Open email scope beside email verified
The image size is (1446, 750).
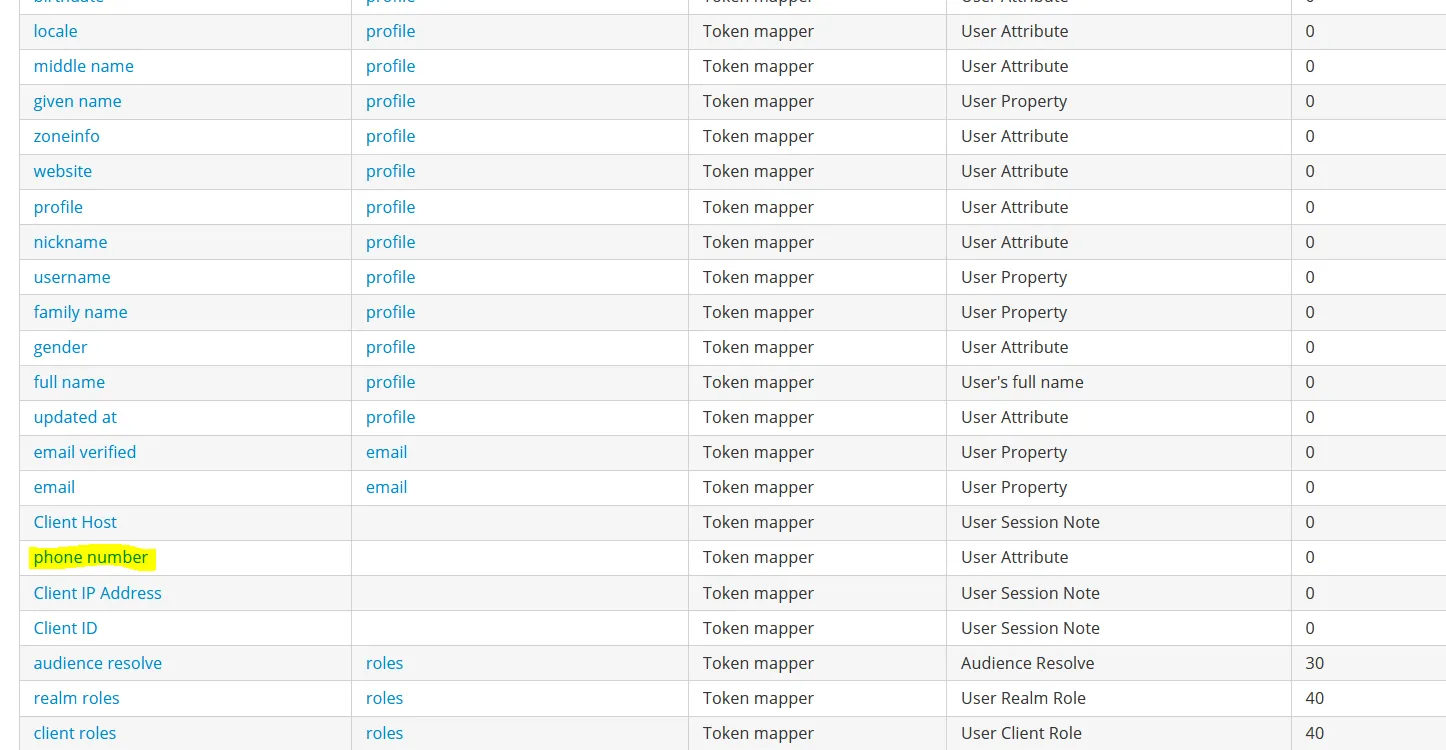[386, 452]
